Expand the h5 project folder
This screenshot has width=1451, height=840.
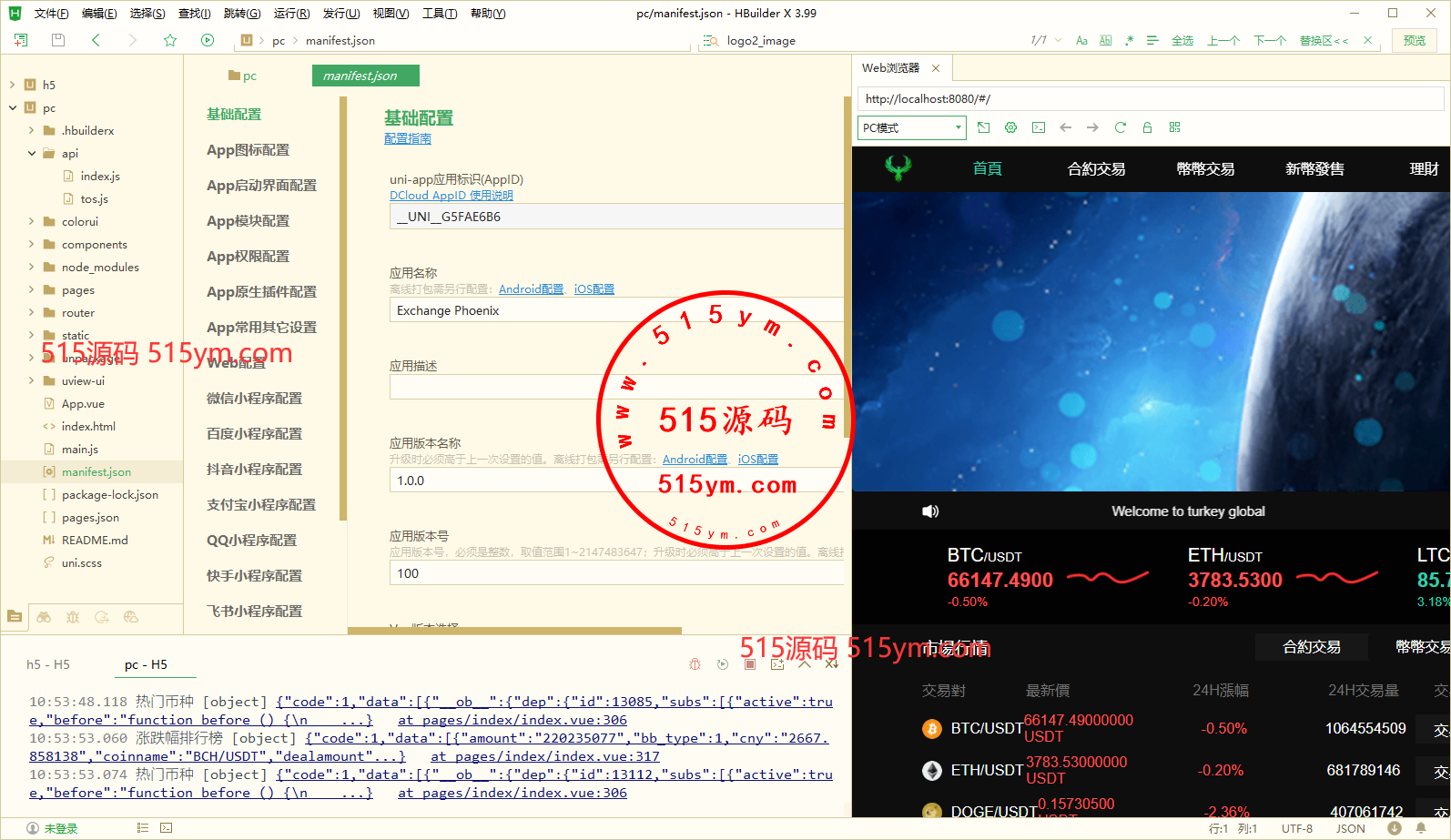coord(13,85)
